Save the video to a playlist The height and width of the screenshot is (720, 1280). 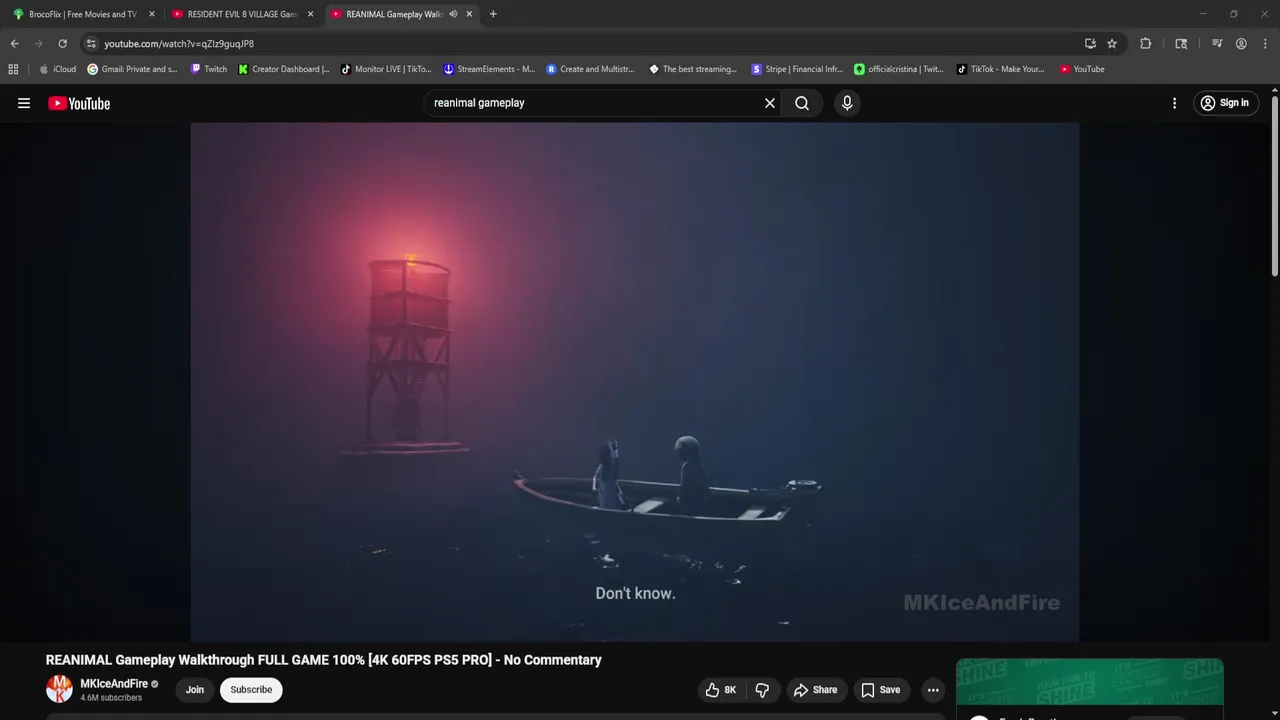click(x=880, y=690)
